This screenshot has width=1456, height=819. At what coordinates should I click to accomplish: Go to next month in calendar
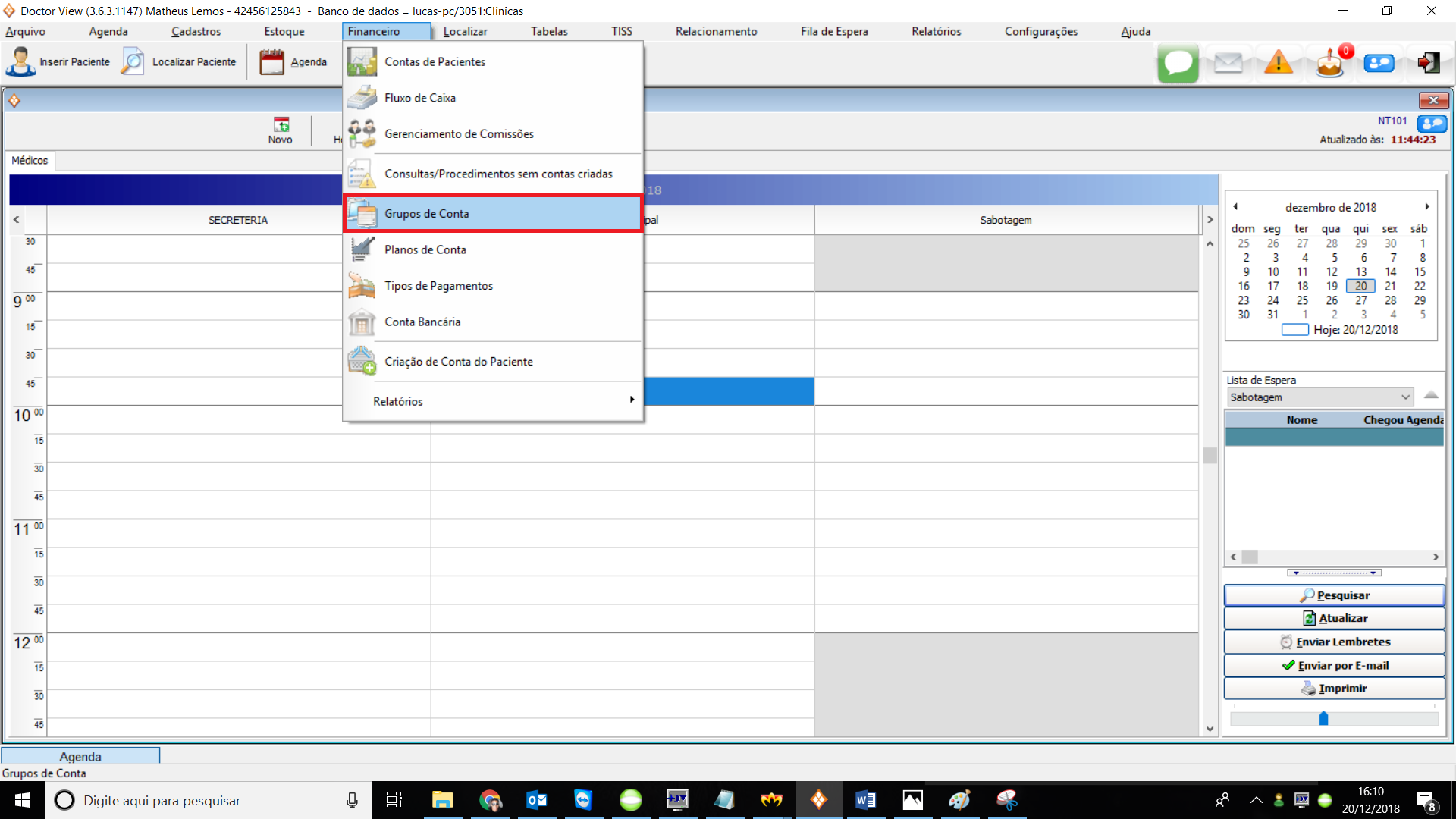coord(1426,206)
